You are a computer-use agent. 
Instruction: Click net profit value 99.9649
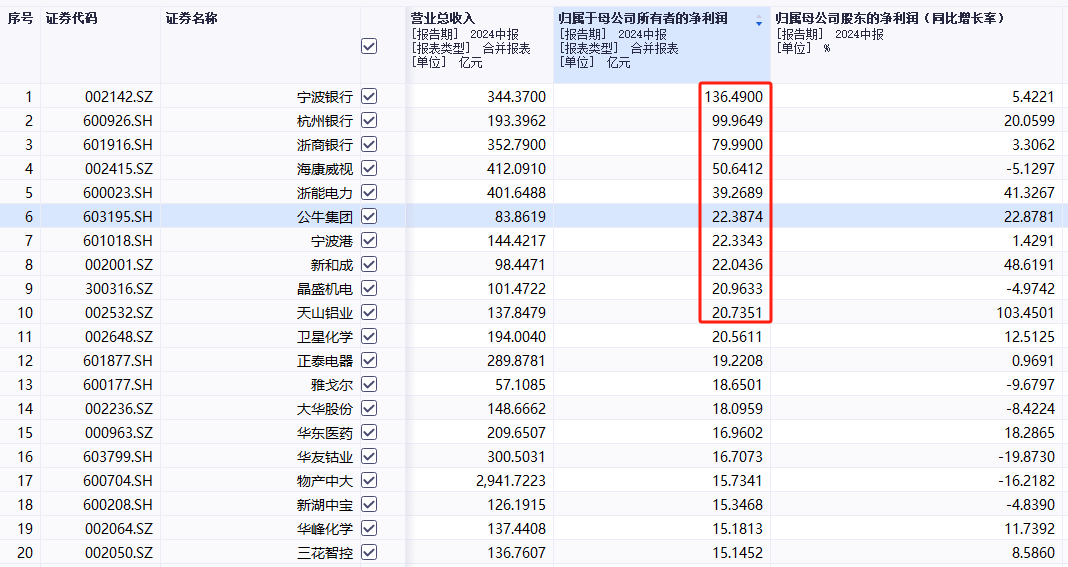[738, 121]
